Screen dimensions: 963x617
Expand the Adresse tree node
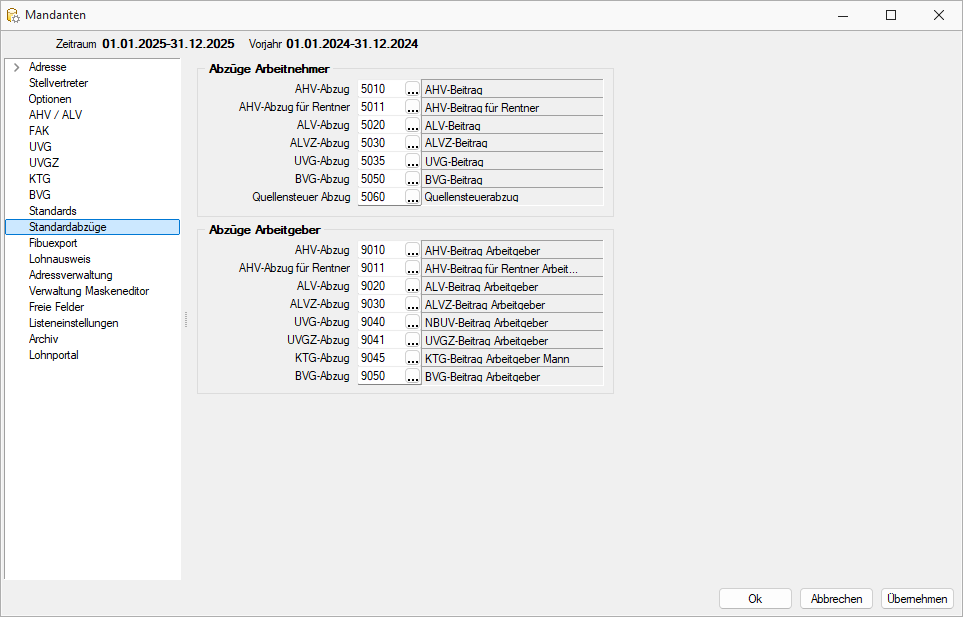point(17,67)
